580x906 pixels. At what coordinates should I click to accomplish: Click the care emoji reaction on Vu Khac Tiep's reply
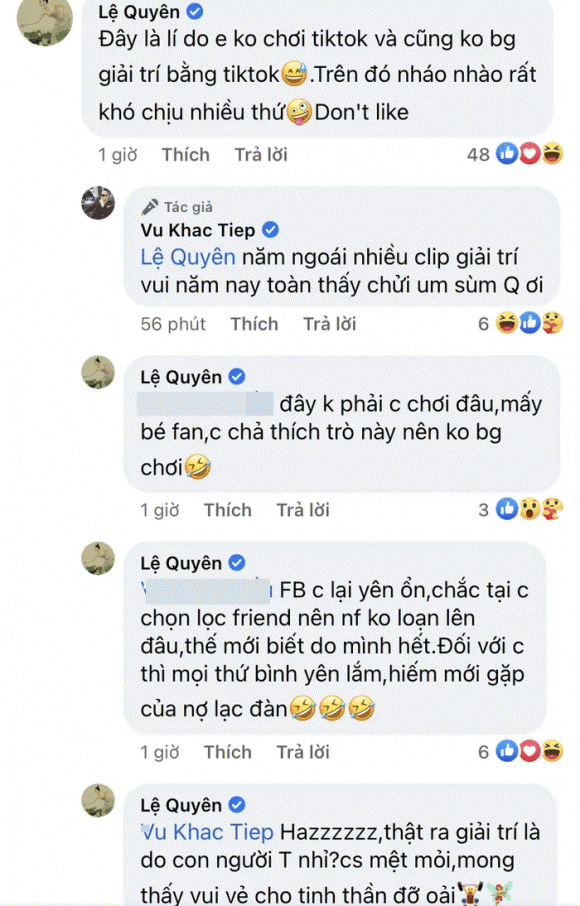(553, 322)
